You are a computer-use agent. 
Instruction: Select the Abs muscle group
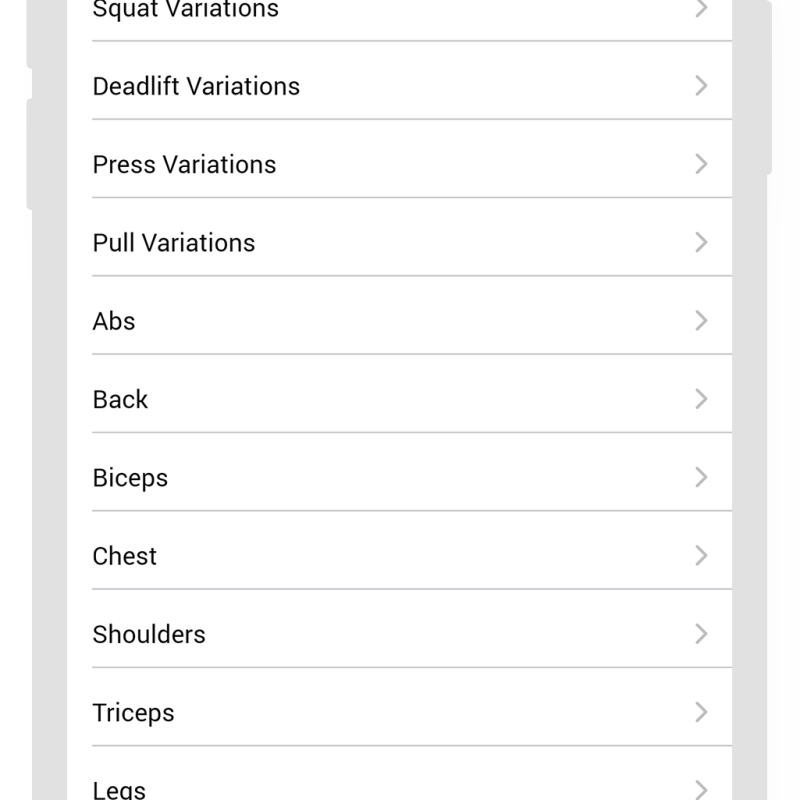[x=400, y=320]
